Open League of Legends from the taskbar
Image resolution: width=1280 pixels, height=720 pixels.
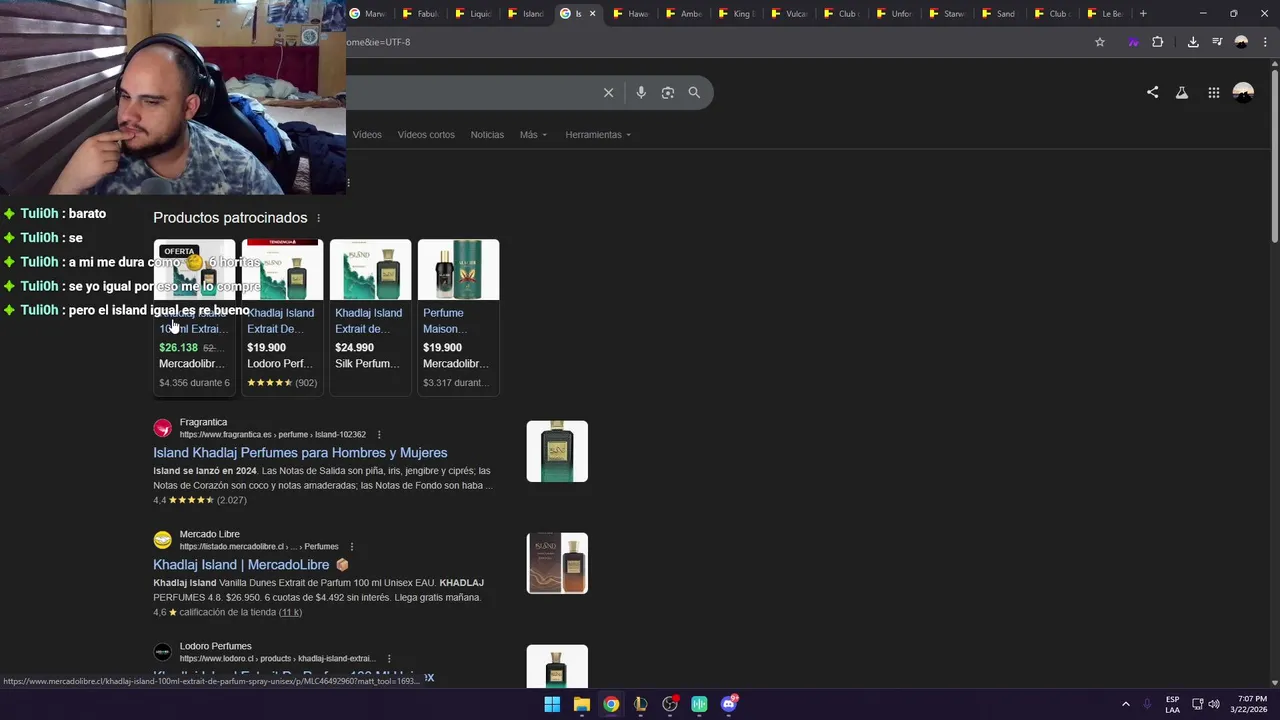[641, 704]
